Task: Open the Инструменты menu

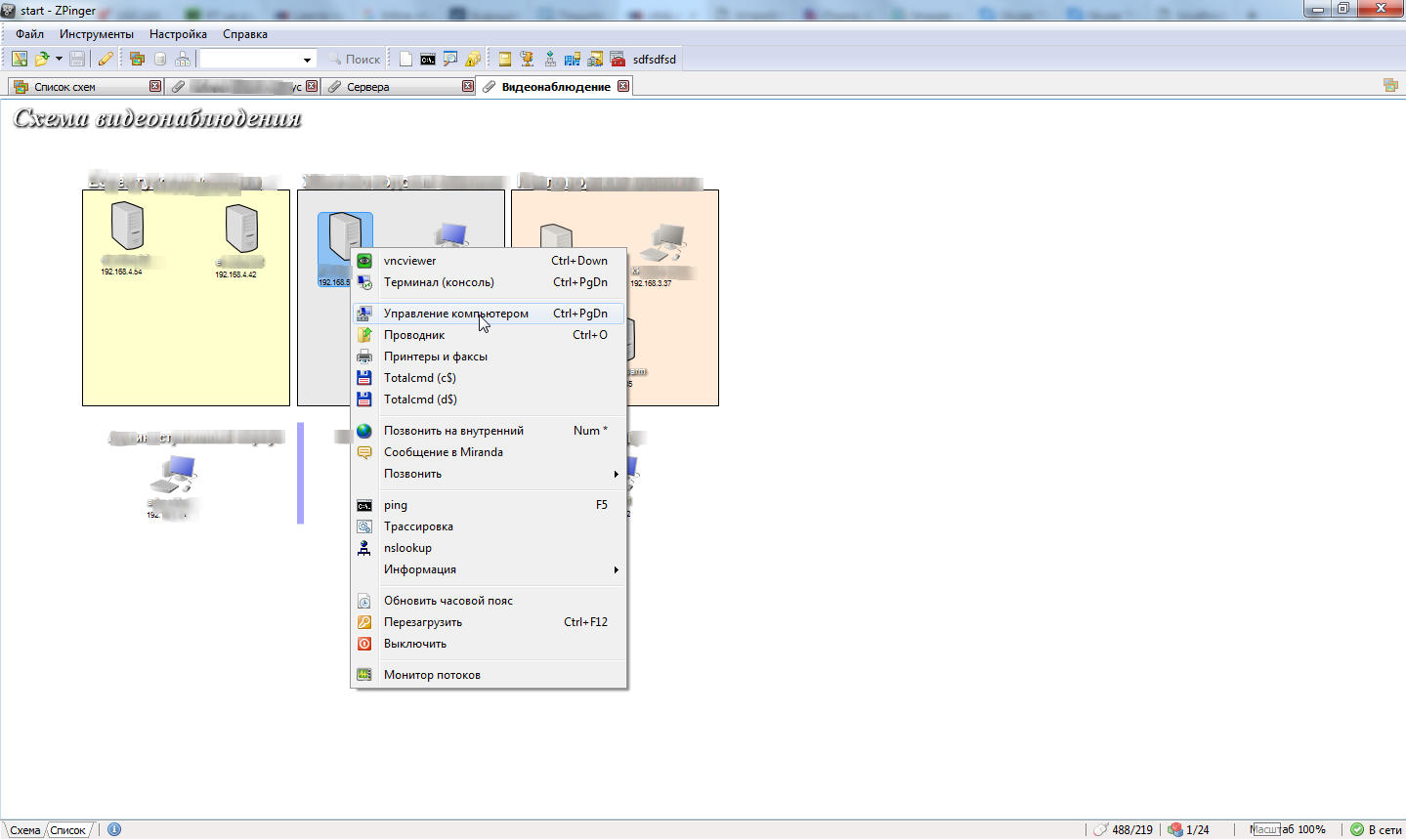Action: [96, 34]
